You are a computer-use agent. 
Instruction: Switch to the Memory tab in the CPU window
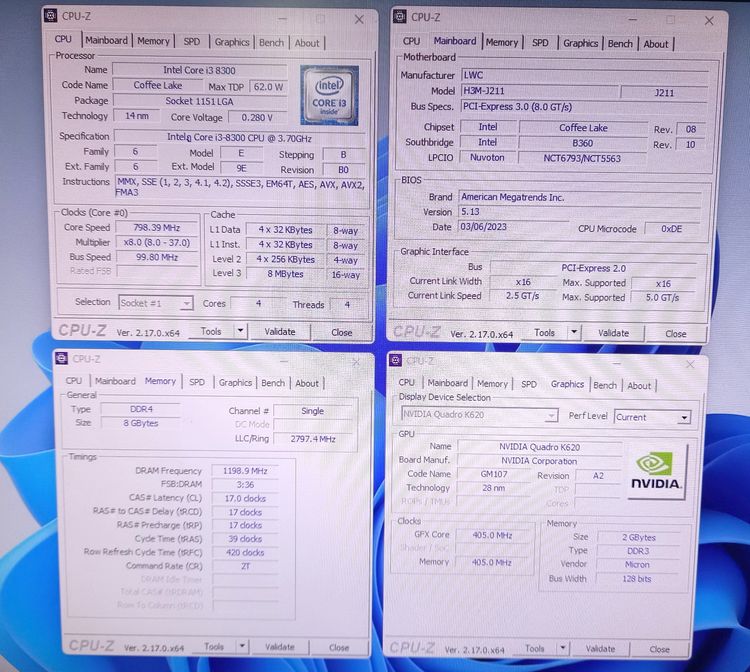pyautogui.click(x=154, y=41)
